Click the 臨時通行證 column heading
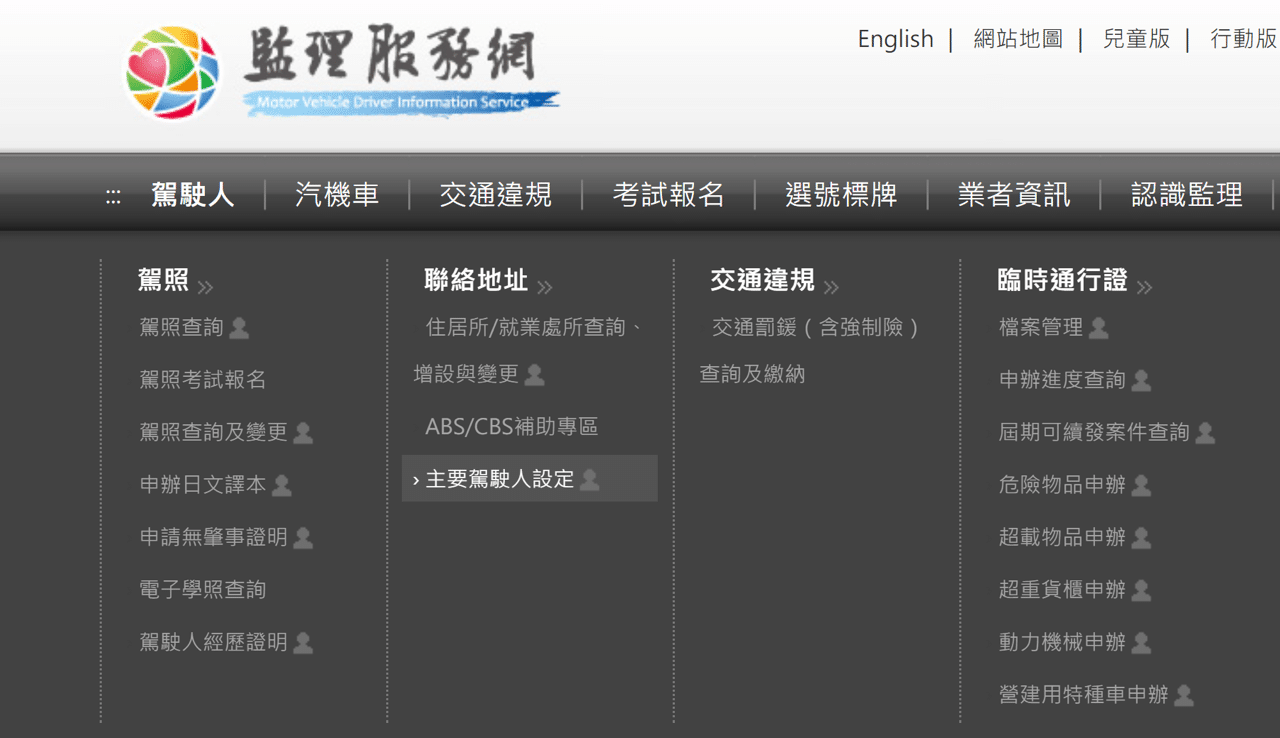Screen dimensions: 1280x738 (1062, 280)
